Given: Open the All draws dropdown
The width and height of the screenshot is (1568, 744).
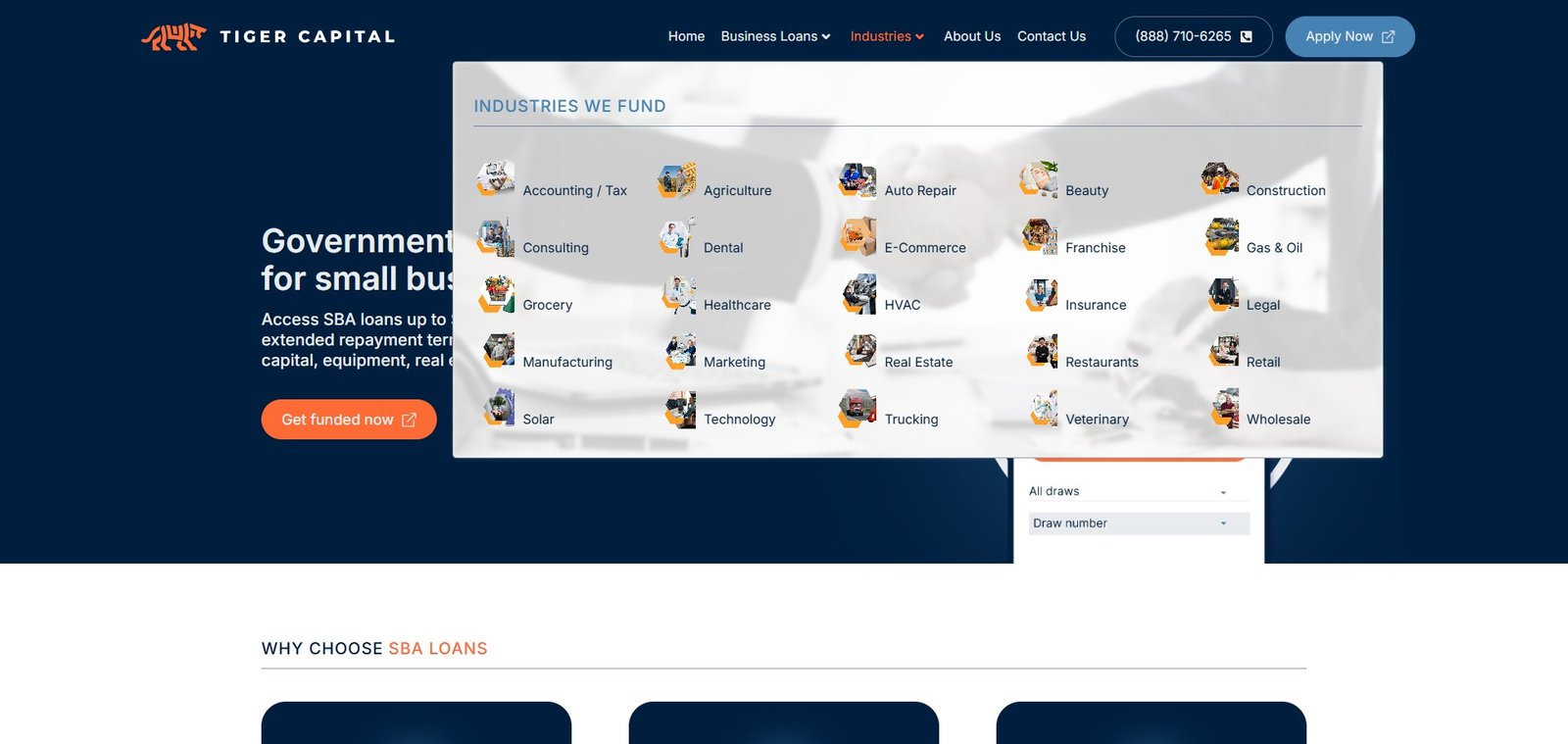Looking at the screenshot, I should click(1127, 491).
